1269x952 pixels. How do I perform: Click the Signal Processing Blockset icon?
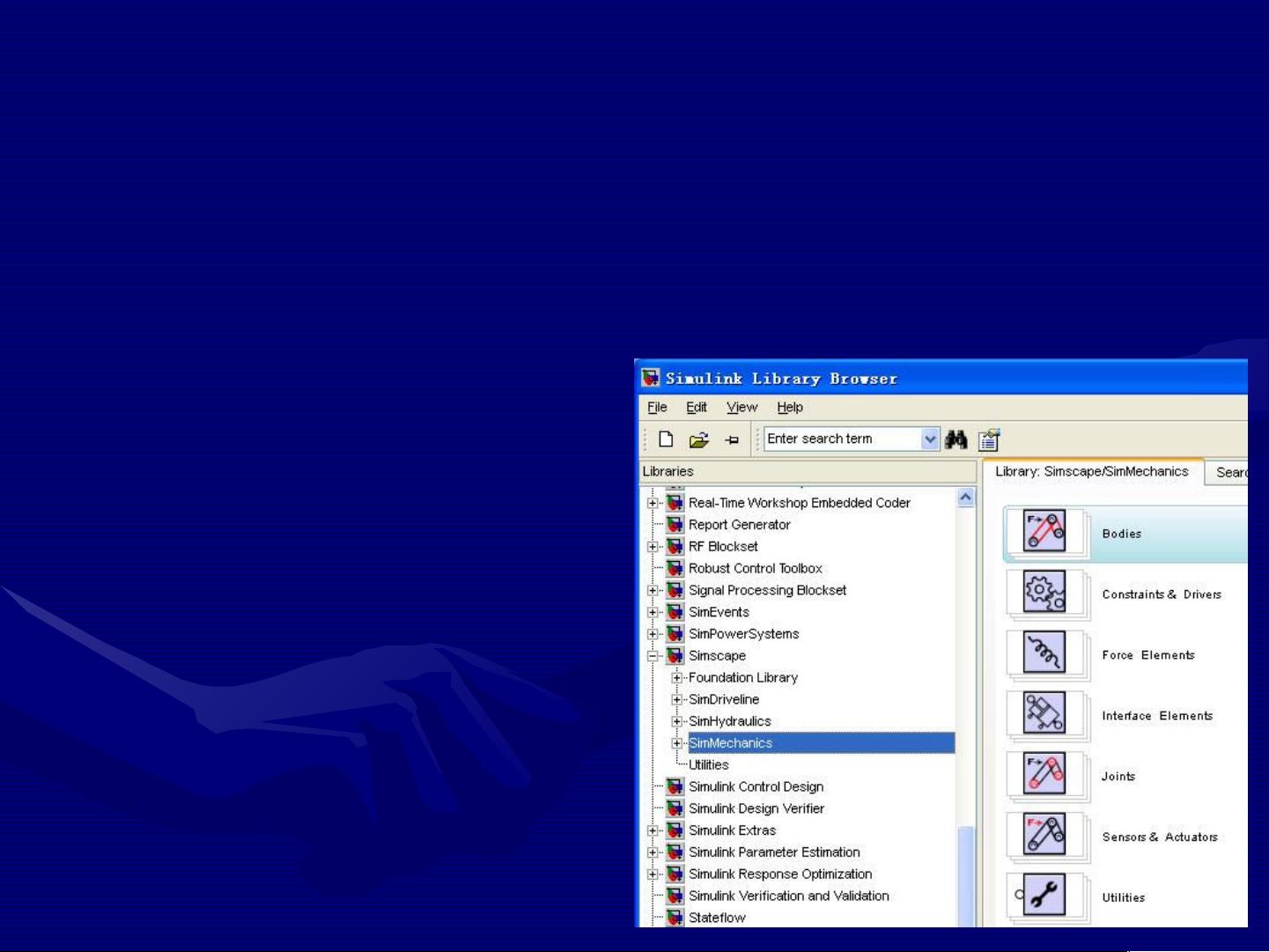point(675,590)
